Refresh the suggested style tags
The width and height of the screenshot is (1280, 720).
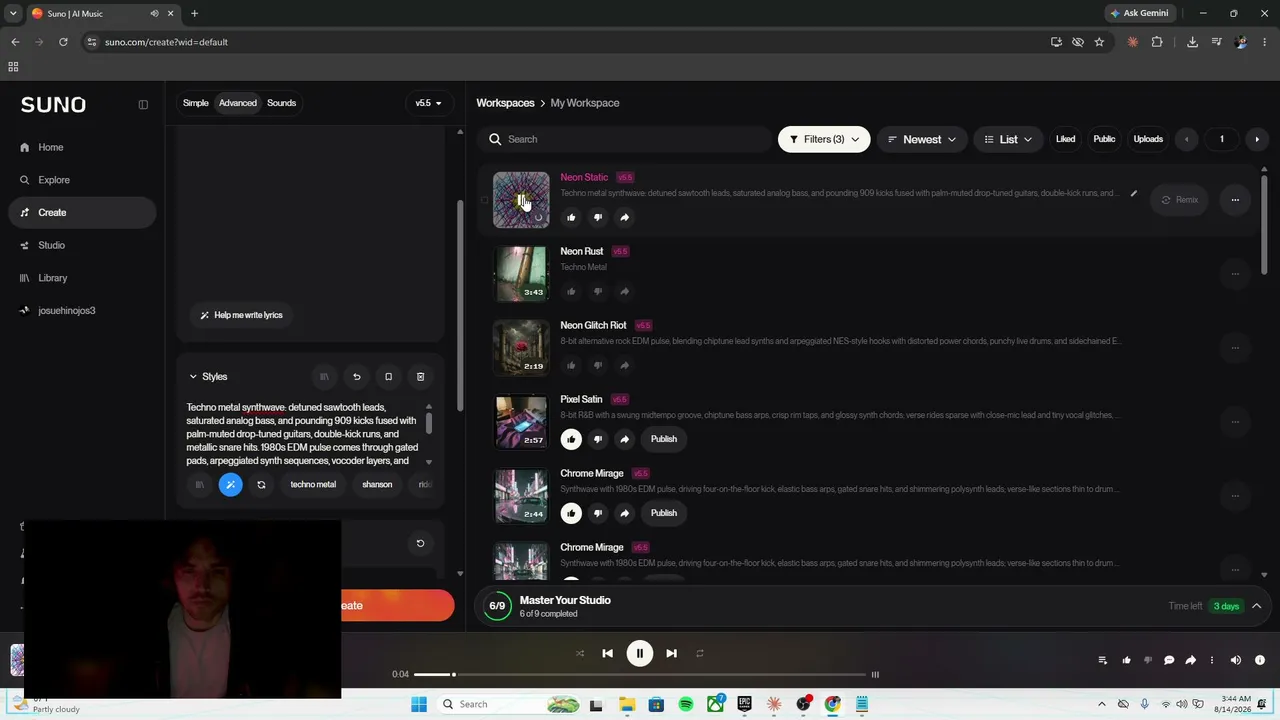click(x=261, y=485)
